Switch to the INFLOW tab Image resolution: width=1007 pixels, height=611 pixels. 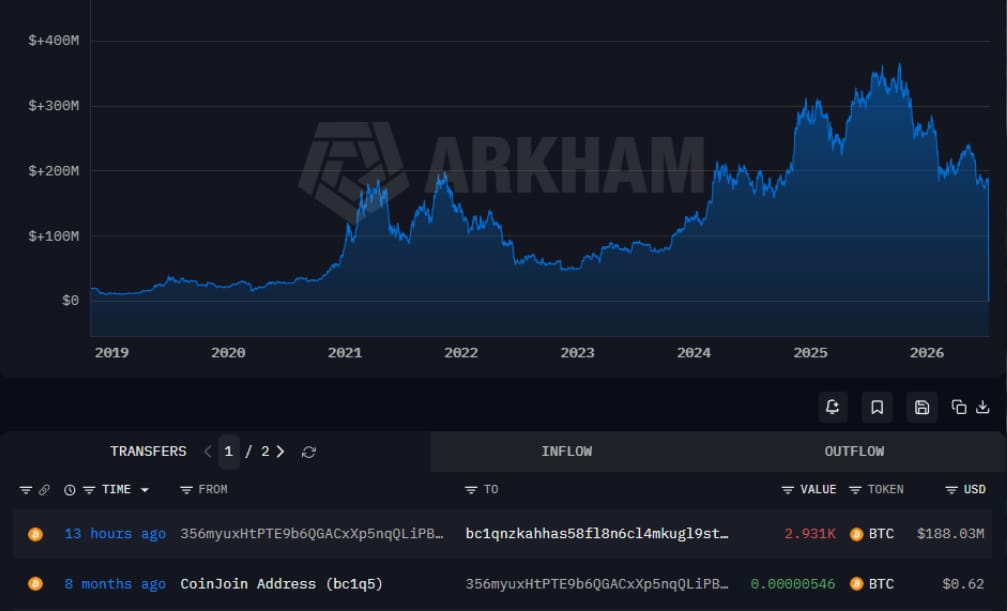(x=566, y=451)
